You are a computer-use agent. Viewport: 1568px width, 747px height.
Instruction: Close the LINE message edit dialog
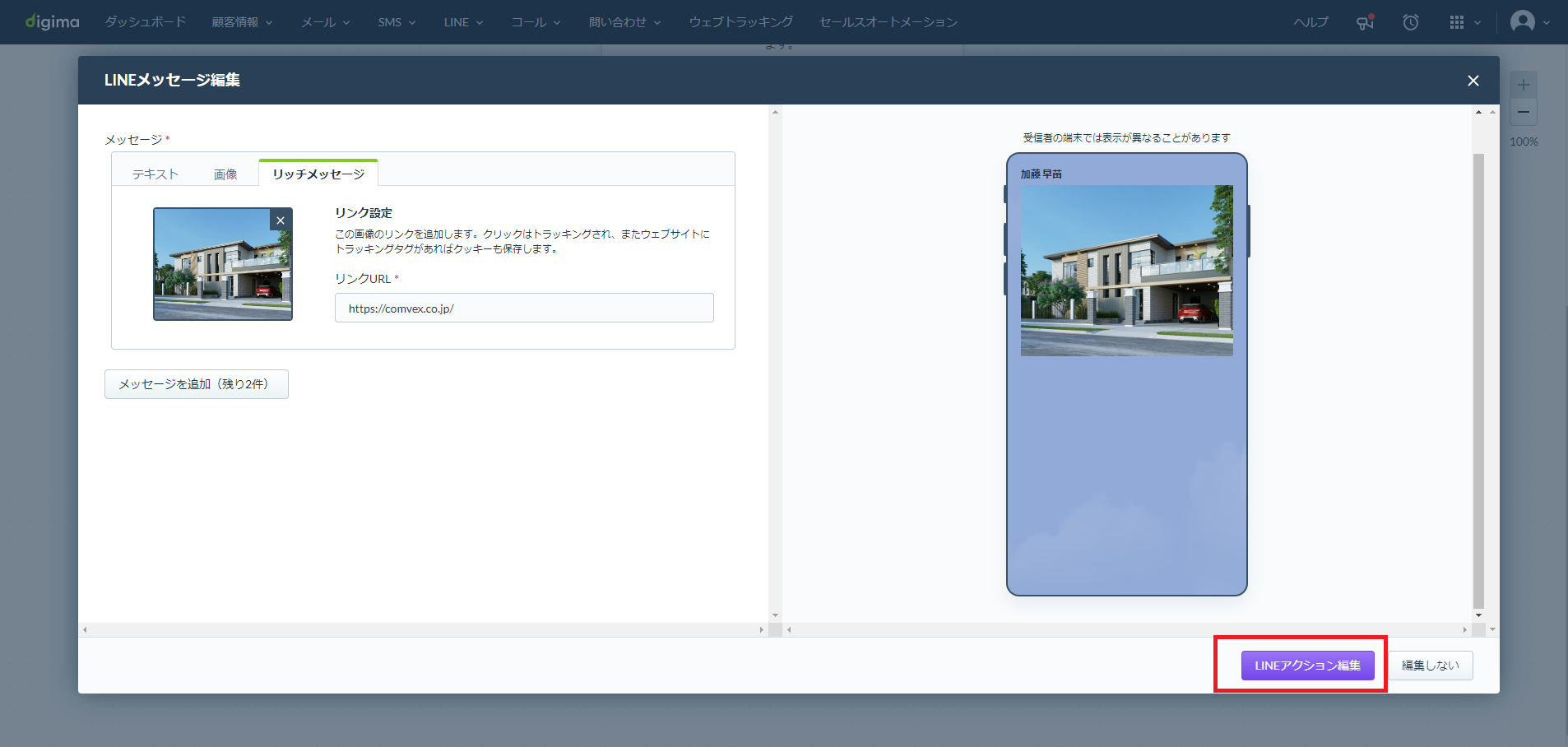click(1473, 81)
